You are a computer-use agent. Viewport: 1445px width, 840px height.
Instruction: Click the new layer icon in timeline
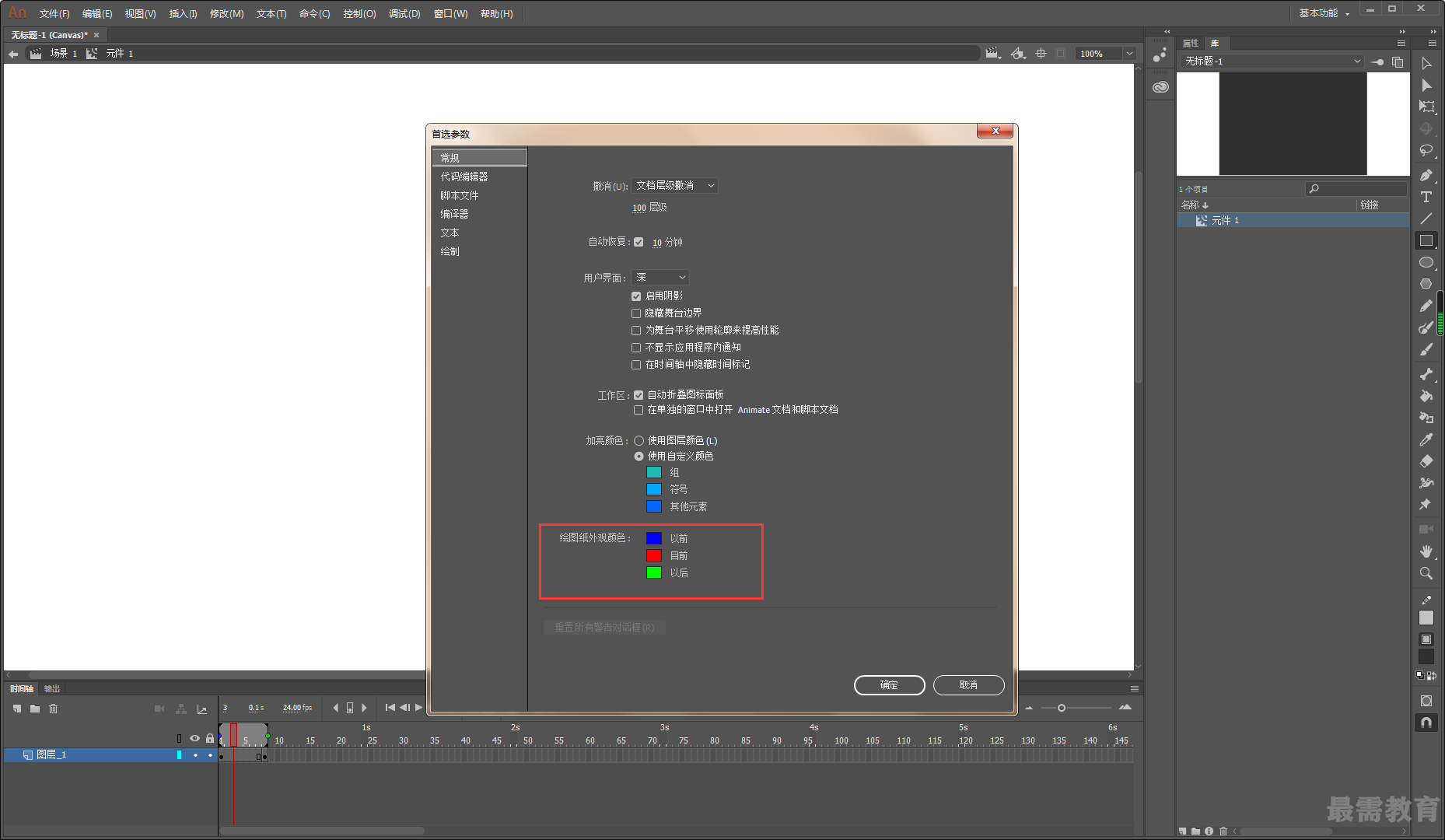(17, 709)
